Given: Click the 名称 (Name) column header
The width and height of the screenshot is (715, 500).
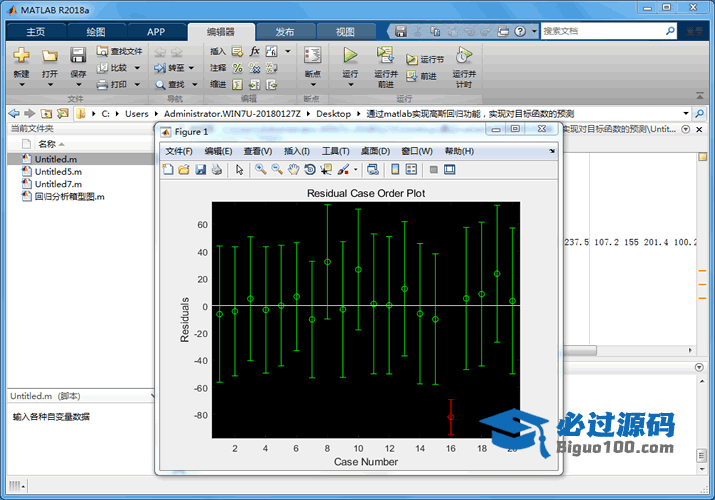Looking at the screenshot, I should 47,144.
